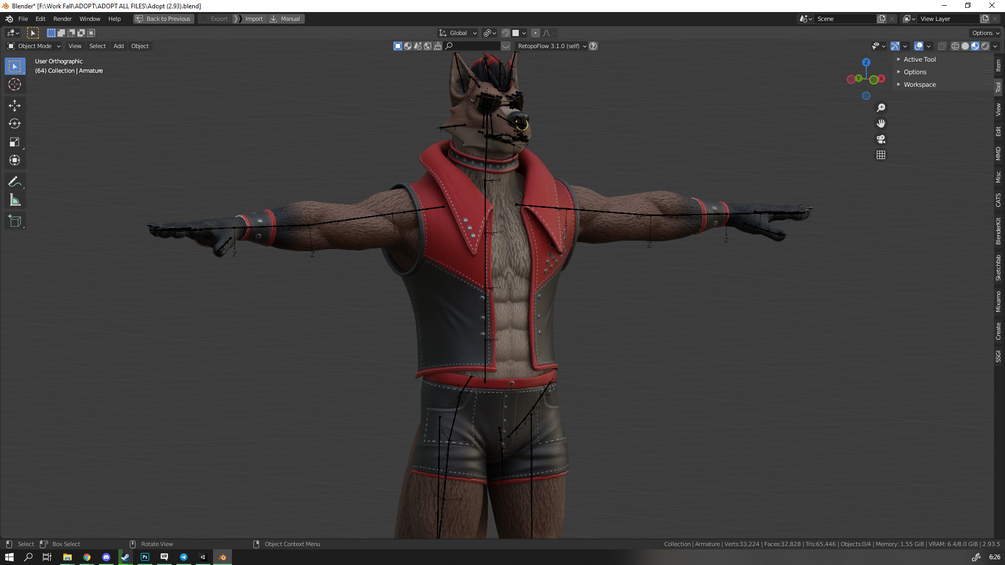Switch to Solid viewport shading
Viewport: 1005px width, 565px height.
tap(965, 46)
